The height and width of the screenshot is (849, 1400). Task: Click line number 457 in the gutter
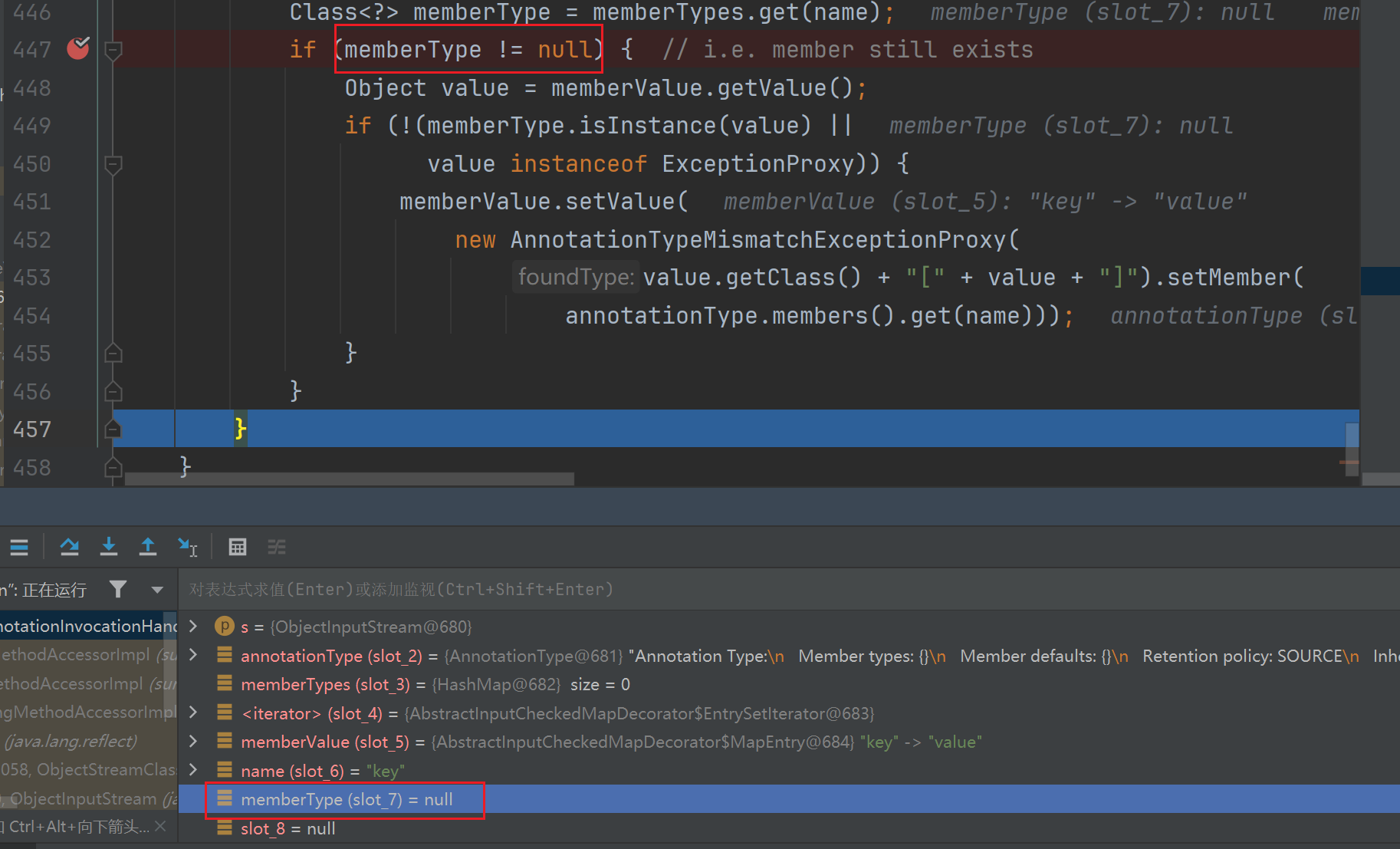click(x=32, y=429)
